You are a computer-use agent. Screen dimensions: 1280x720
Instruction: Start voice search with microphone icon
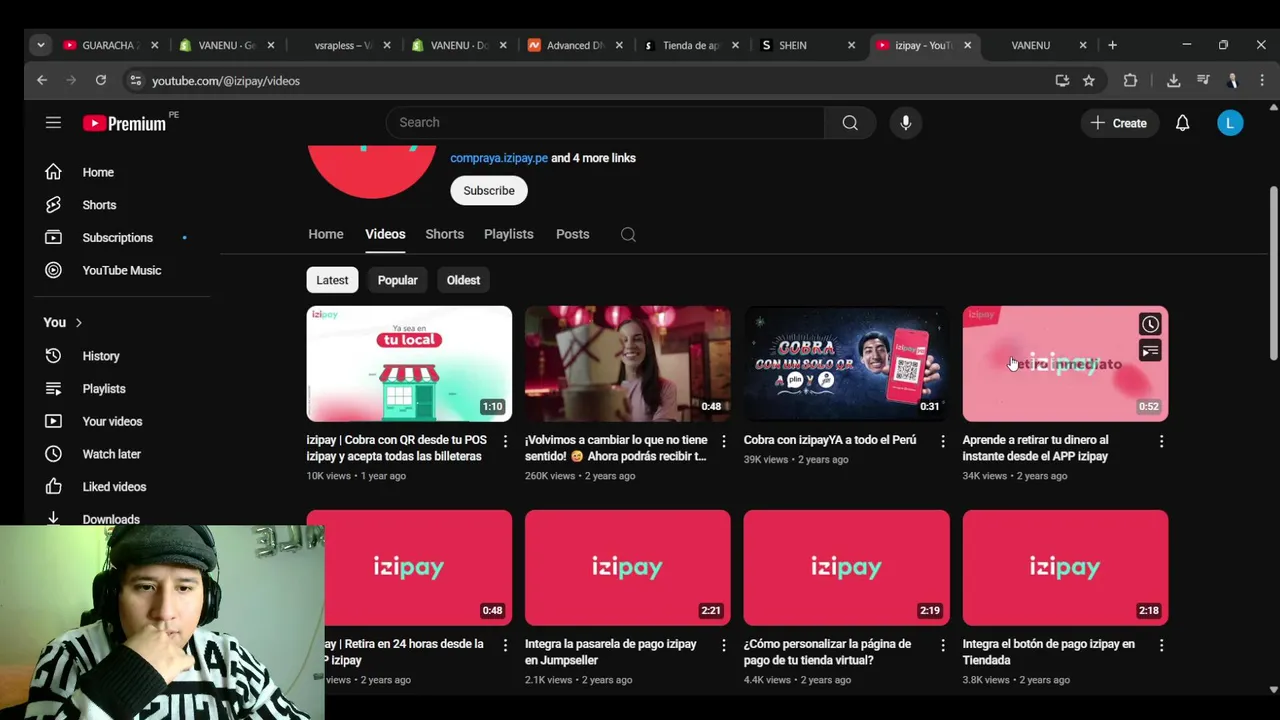coord(905,122)
